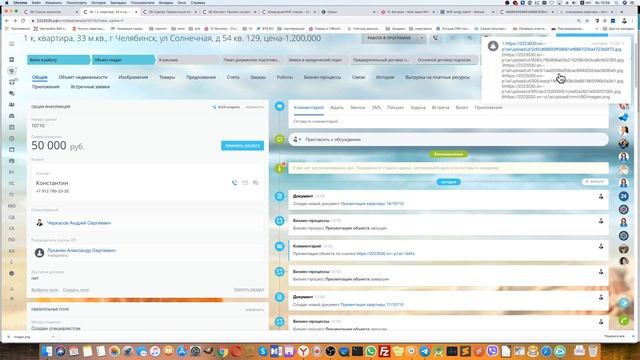Open the profile link Лукашин Александр Сергеевич

tap(81, 250)
